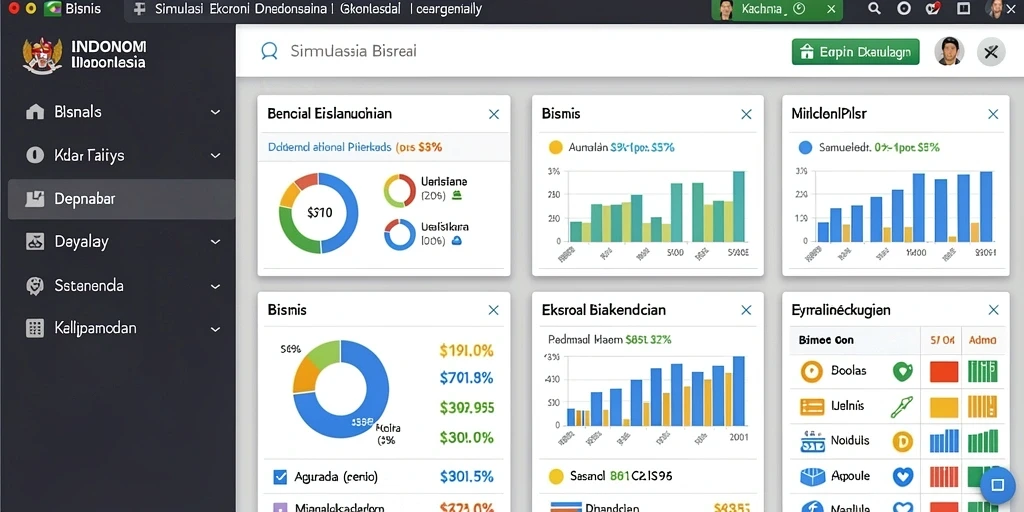Screen dimensions: 1024x512
Task: Toggle the Agurada checkbox
Action: point(280,477)
